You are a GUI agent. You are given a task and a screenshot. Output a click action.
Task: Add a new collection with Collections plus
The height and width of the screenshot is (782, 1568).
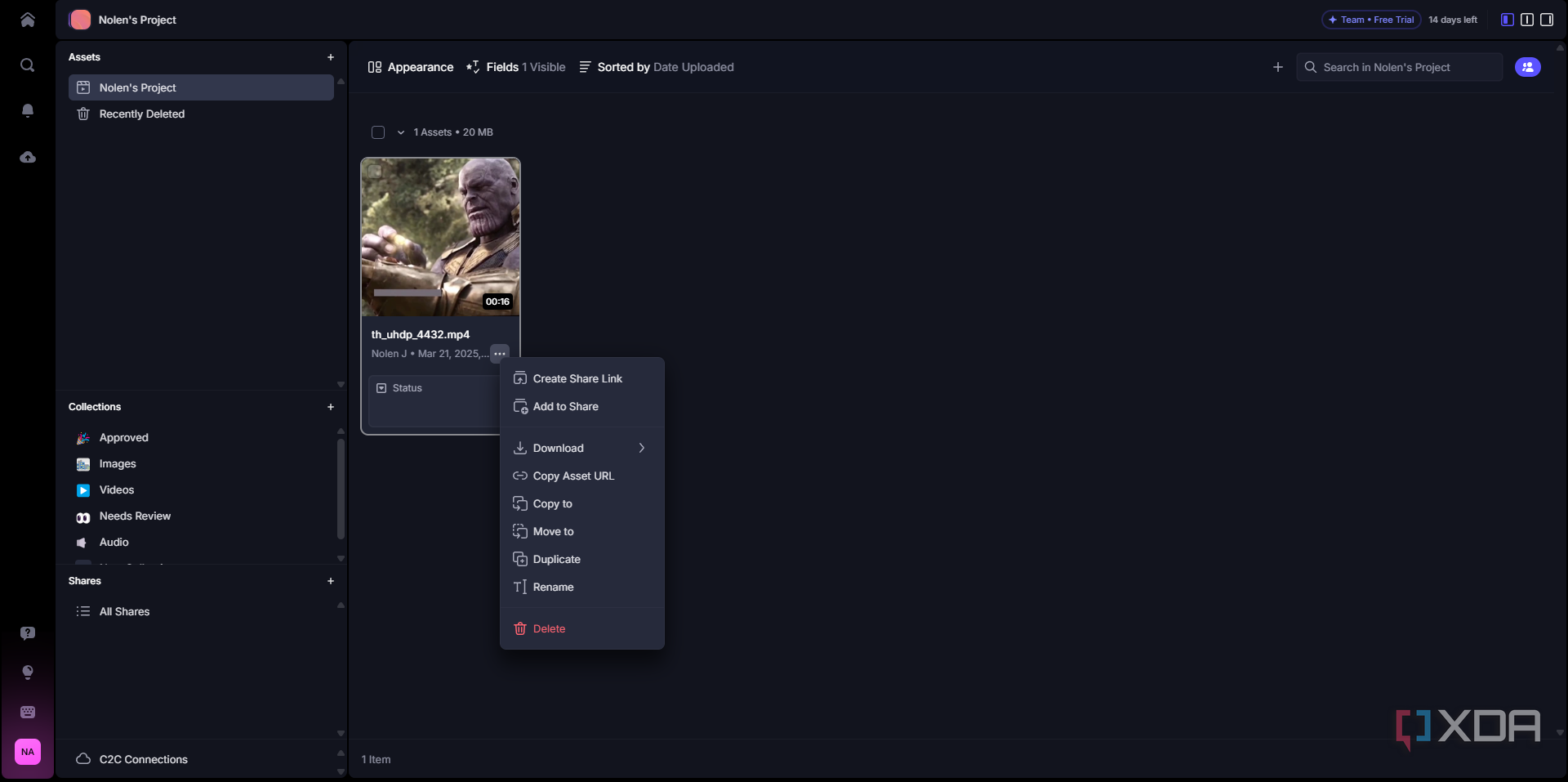pos(331,407)
